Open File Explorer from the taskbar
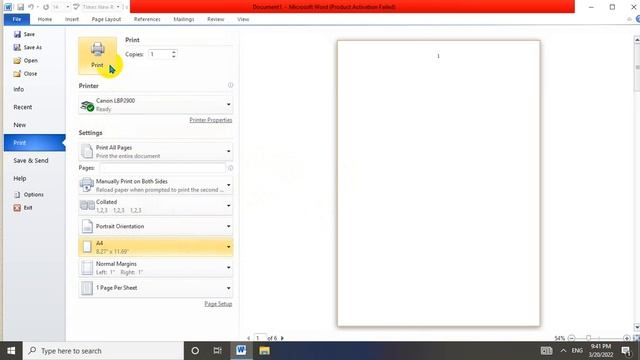The image size is (640, 360). point(264,351)
